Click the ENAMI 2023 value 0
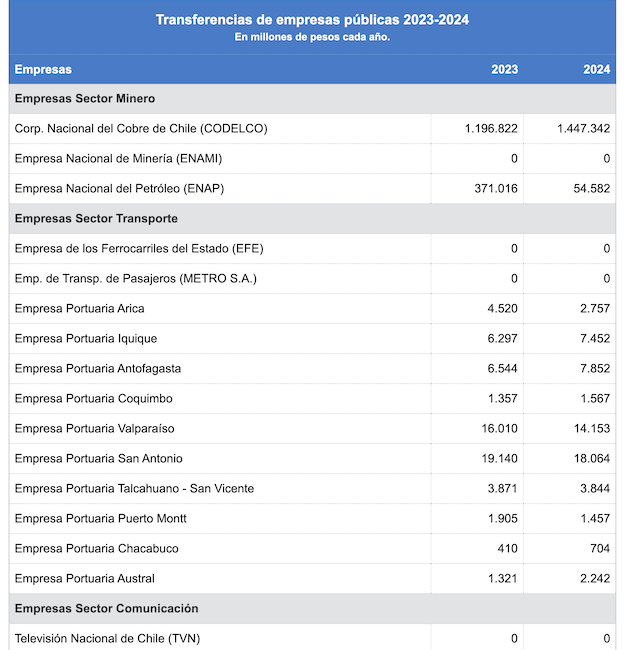Image resolution: width=626 pixels, height=650 pixels. (514, 159)
